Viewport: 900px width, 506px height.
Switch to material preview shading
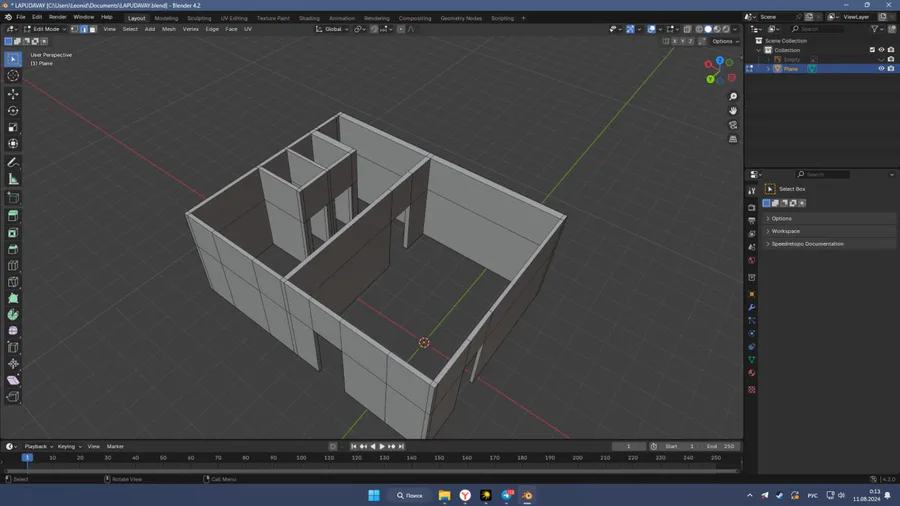[717, 29]
